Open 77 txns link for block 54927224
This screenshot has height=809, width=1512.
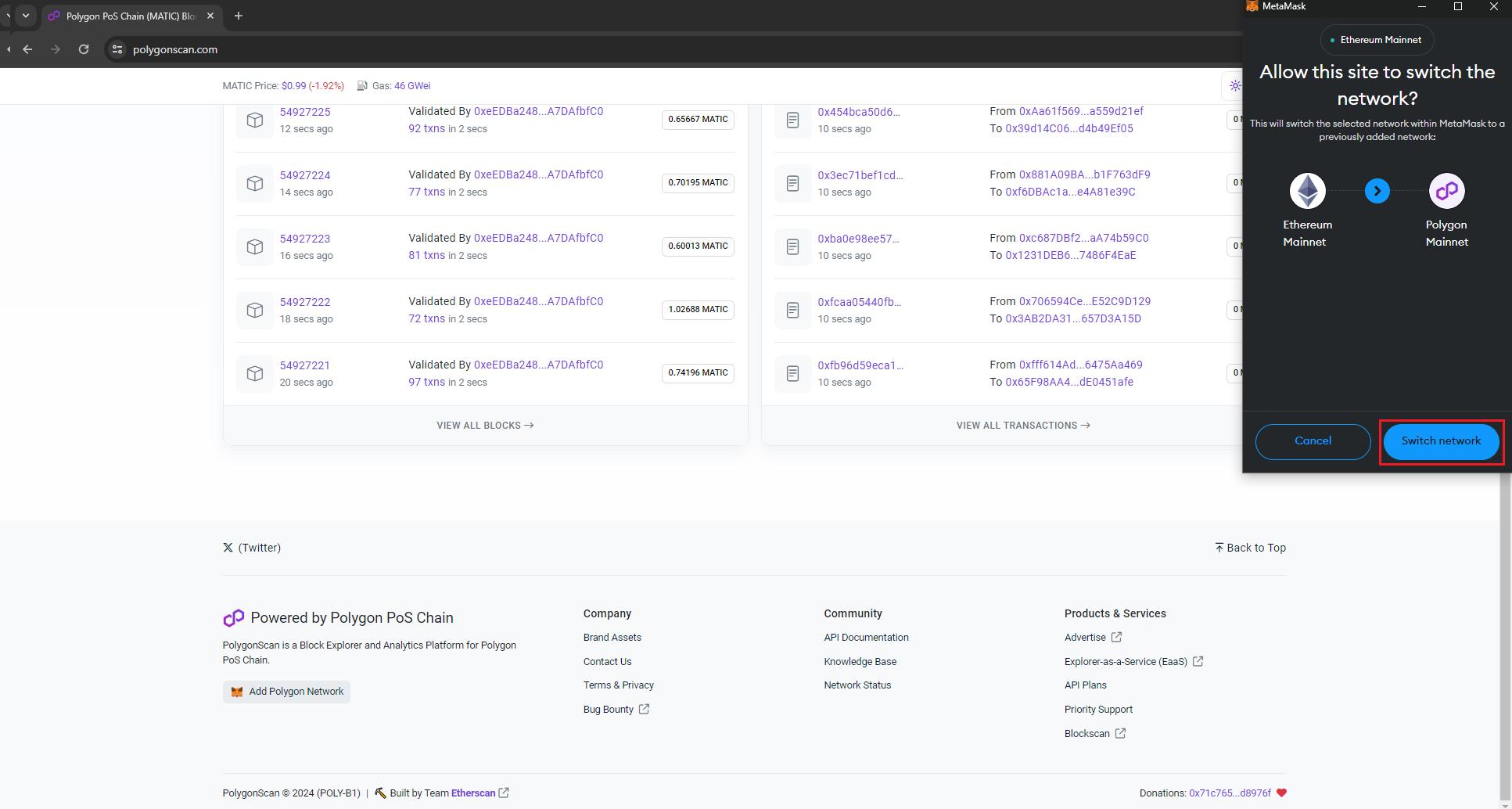pos(426,192)
